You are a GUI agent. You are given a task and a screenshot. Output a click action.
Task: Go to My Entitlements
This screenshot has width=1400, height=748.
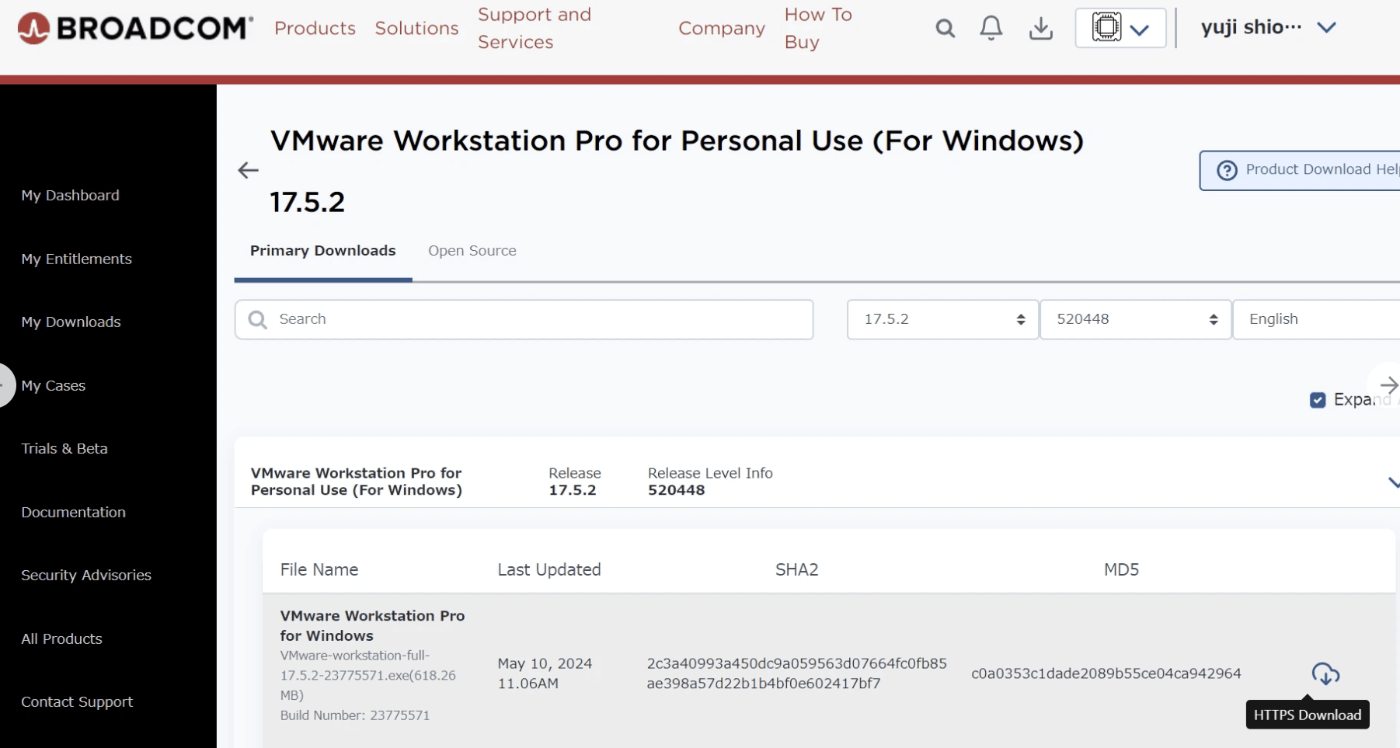(76, 259)
